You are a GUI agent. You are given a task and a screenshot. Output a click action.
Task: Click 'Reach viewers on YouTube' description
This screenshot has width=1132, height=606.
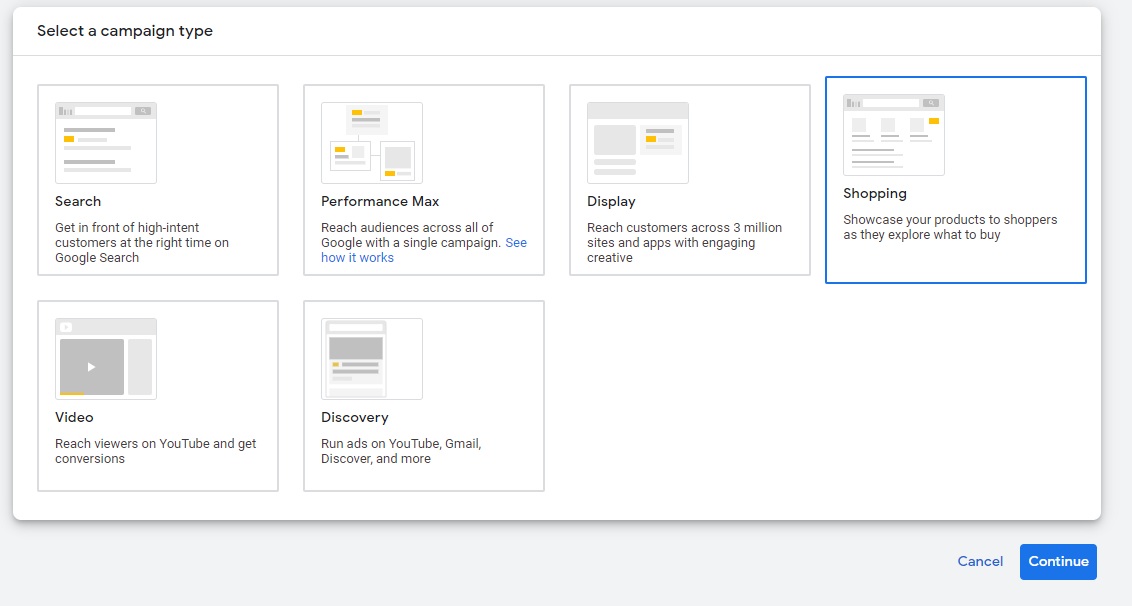(155, 451)
